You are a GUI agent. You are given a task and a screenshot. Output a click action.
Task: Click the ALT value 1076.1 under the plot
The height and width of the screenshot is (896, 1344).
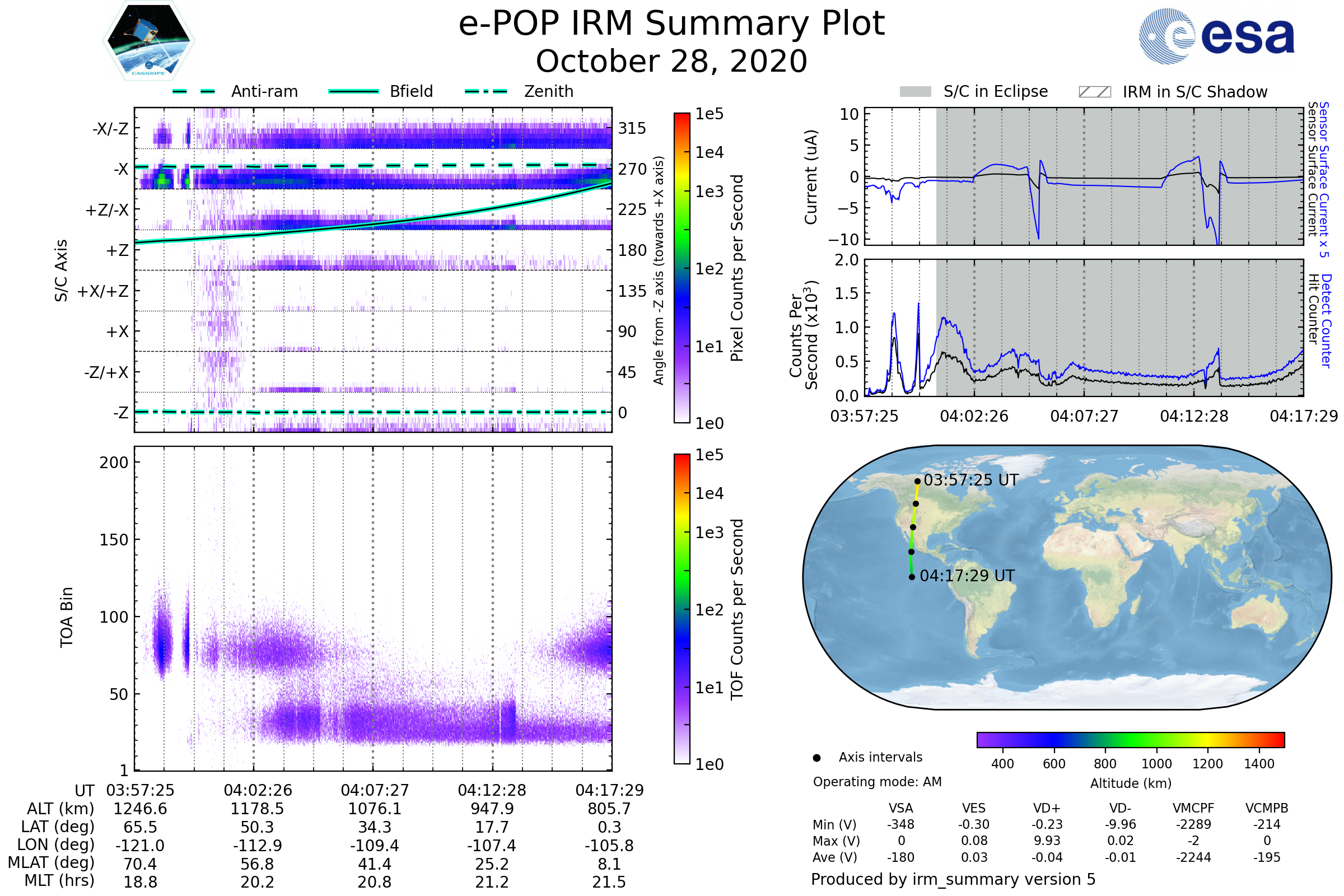(374, 809)
